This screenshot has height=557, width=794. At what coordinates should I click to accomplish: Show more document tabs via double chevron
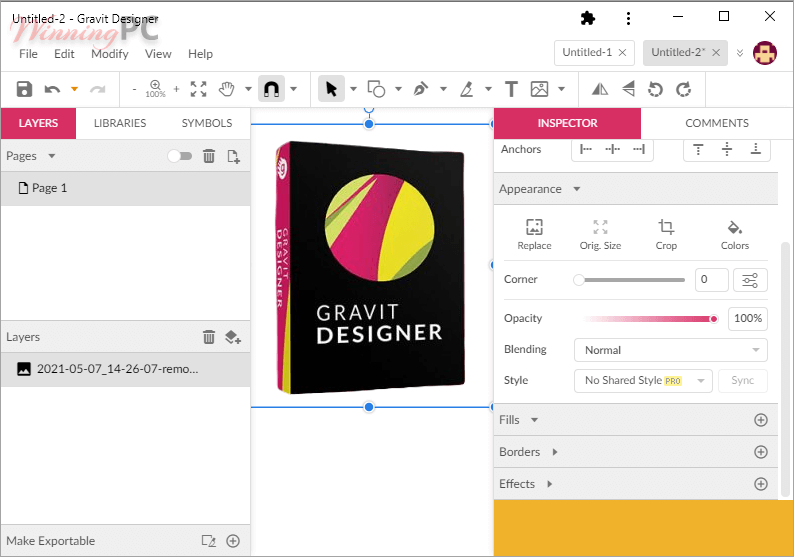coord(740,53)
